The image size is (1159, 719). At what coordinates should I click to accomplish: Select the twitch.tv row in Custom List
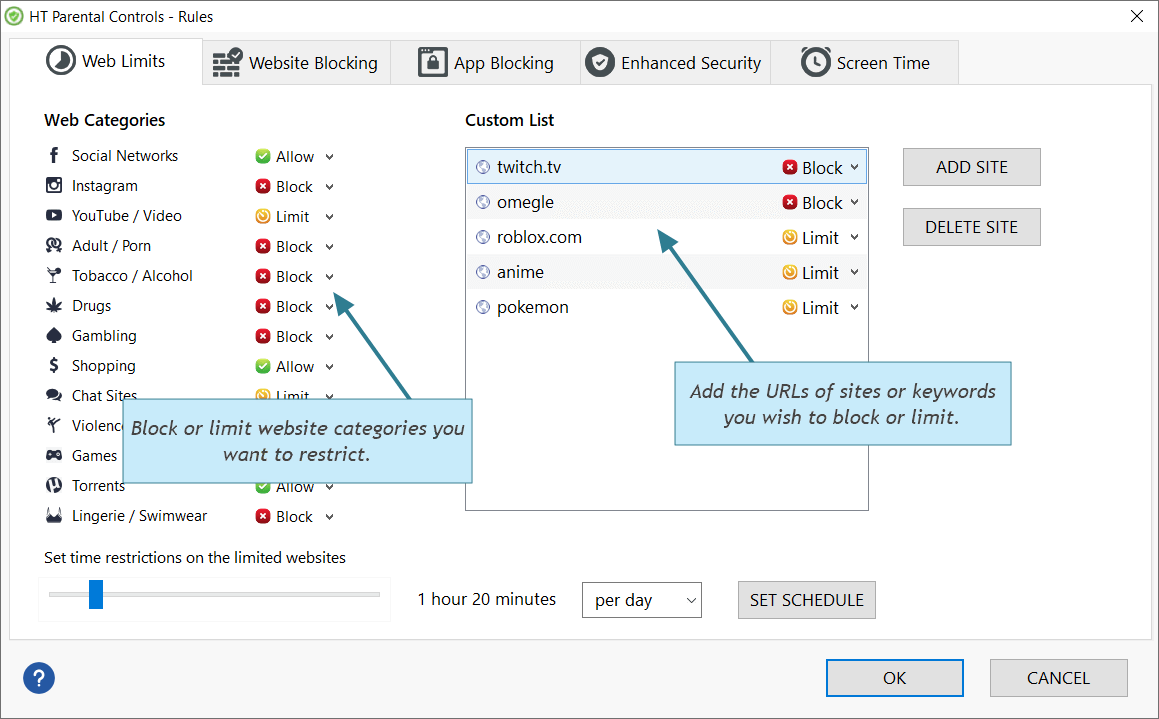click(667, 167)
